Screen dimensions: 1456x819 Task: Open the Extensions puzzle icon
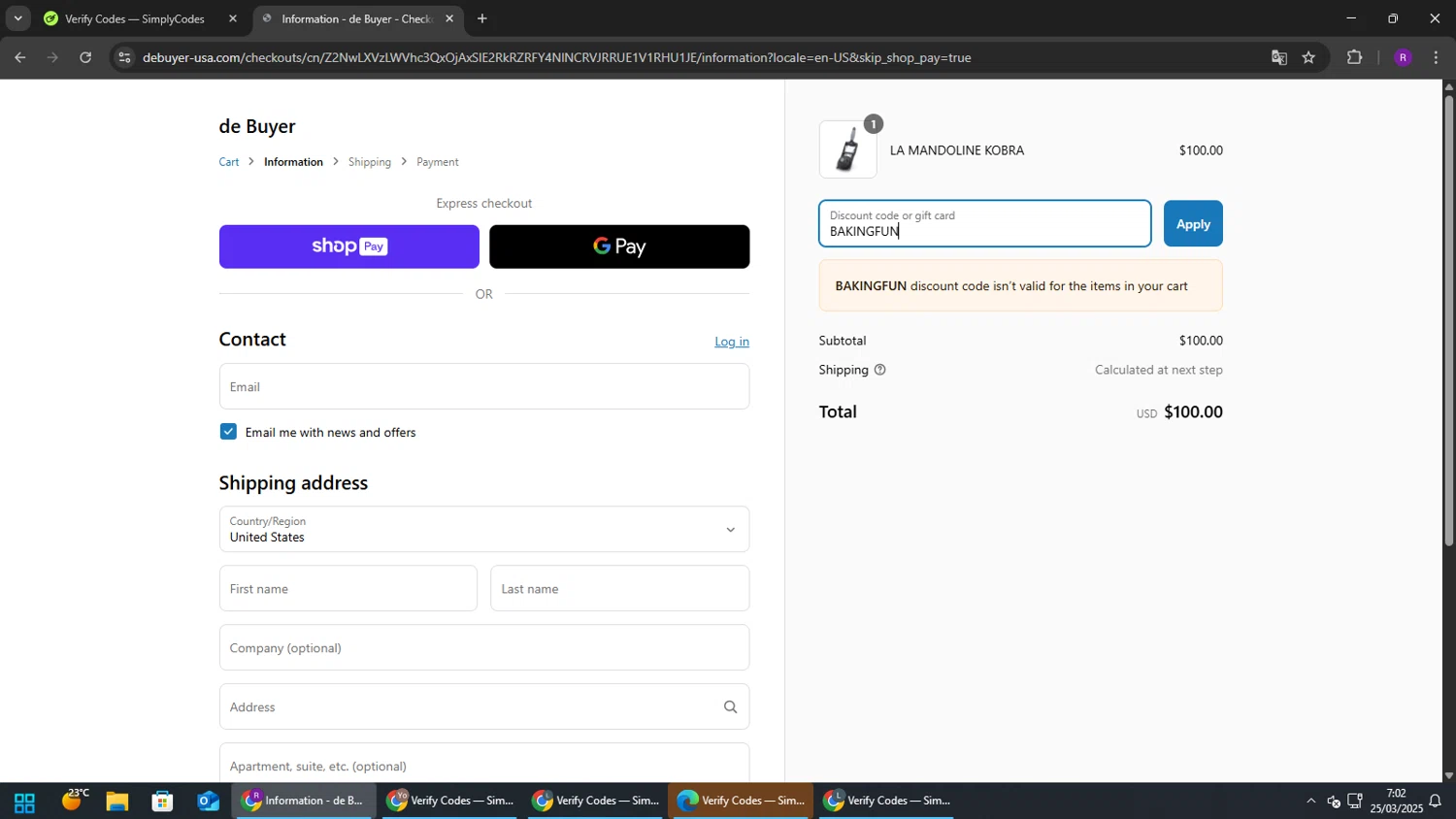click(1355, 57)
